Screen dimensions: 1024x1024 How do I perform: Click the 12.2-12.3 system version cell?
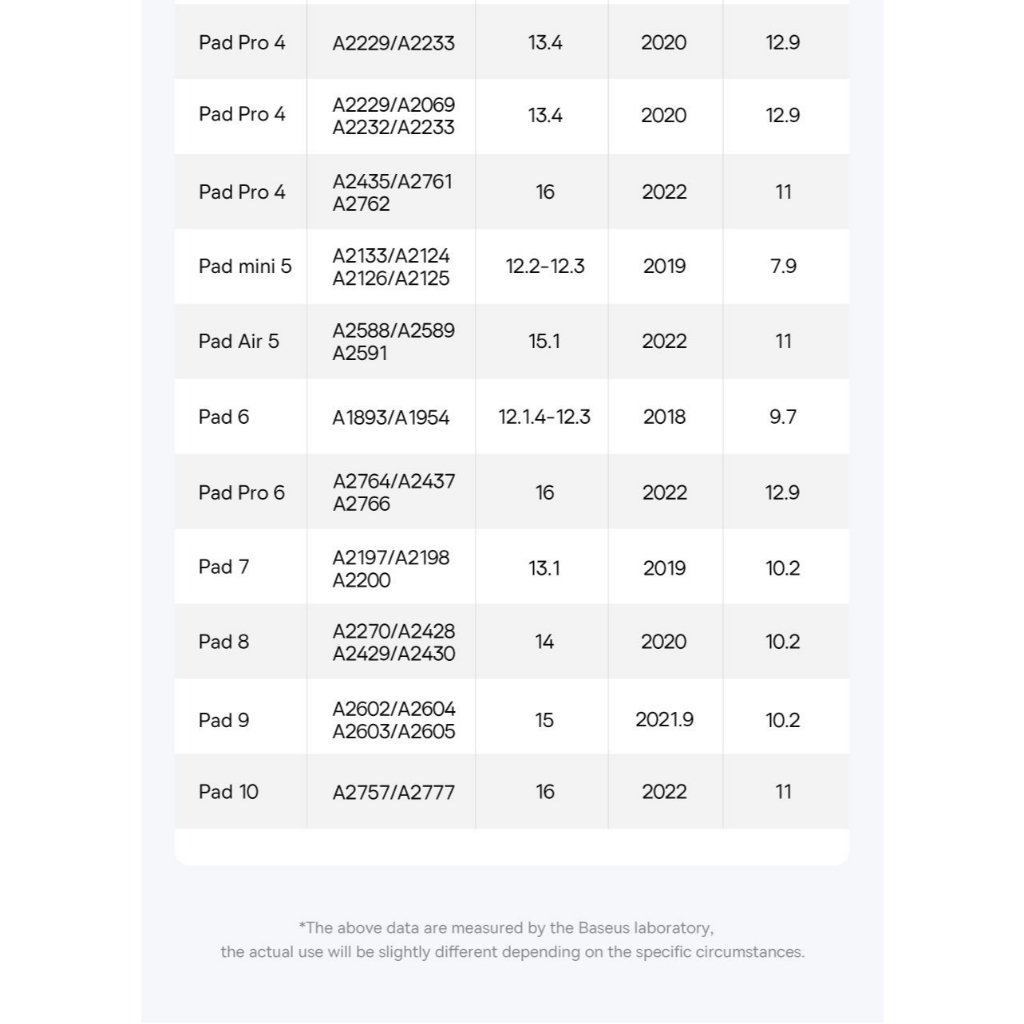(545, 267)
